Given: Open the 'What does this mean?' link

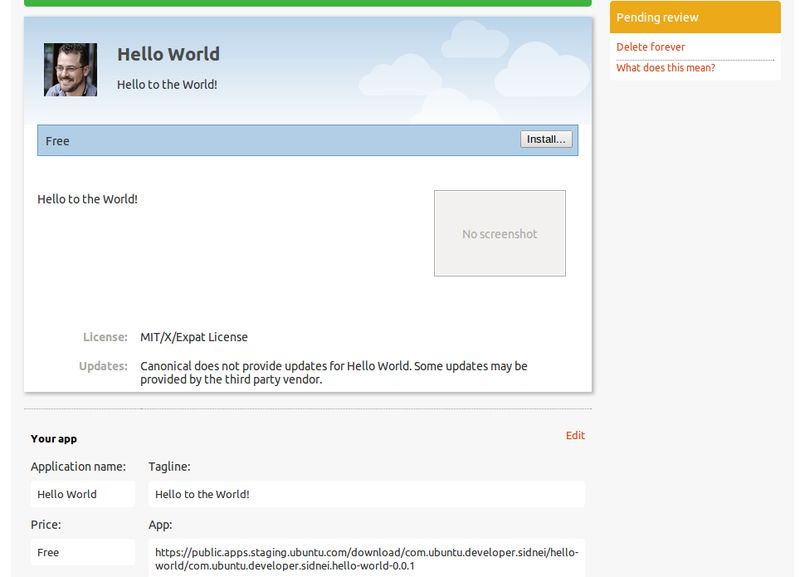Looking at the screenshot, I should [x=665, y=68].
